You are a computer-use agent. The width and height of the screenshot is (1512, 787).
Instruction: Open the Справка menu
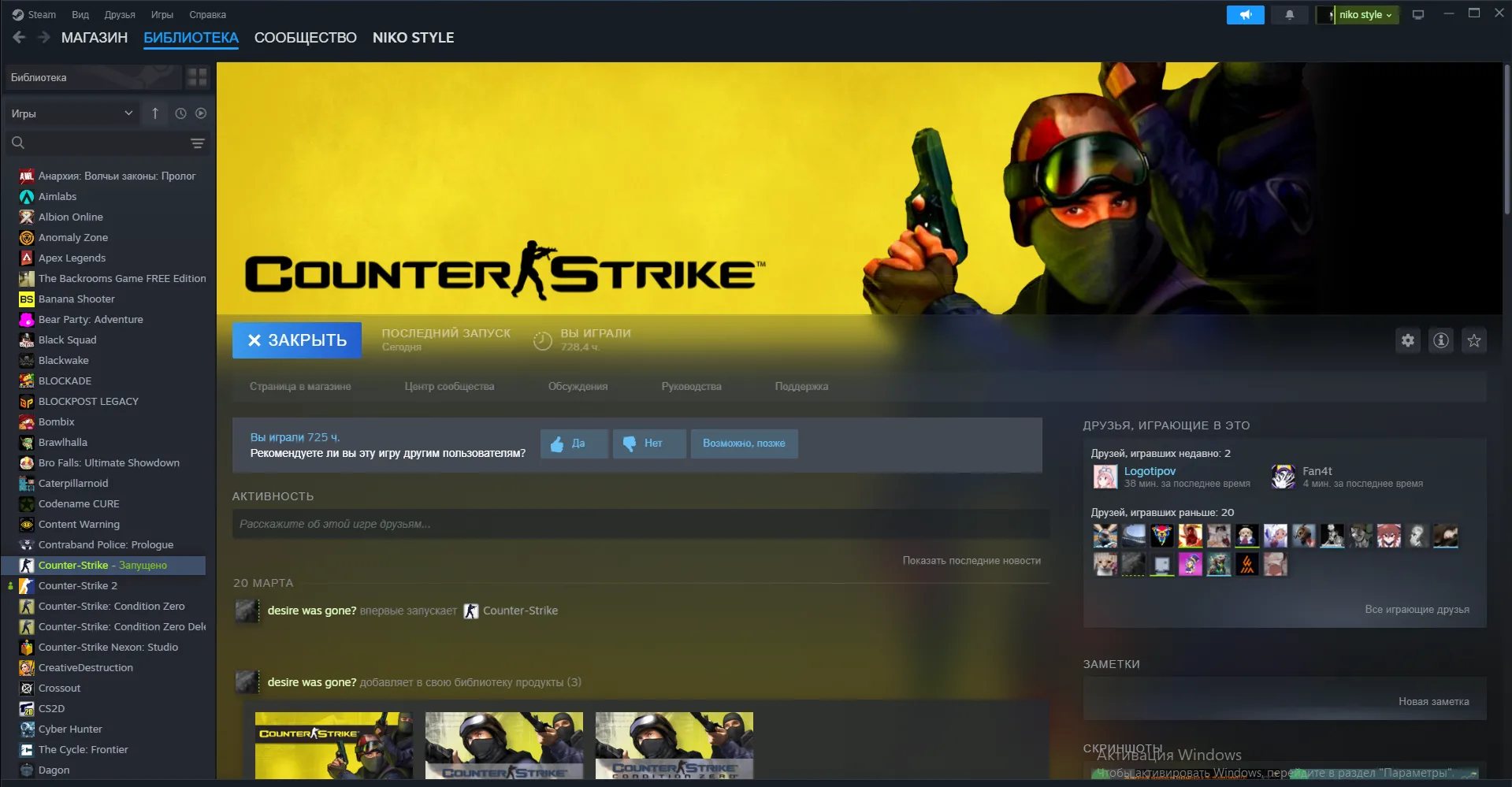207,15
